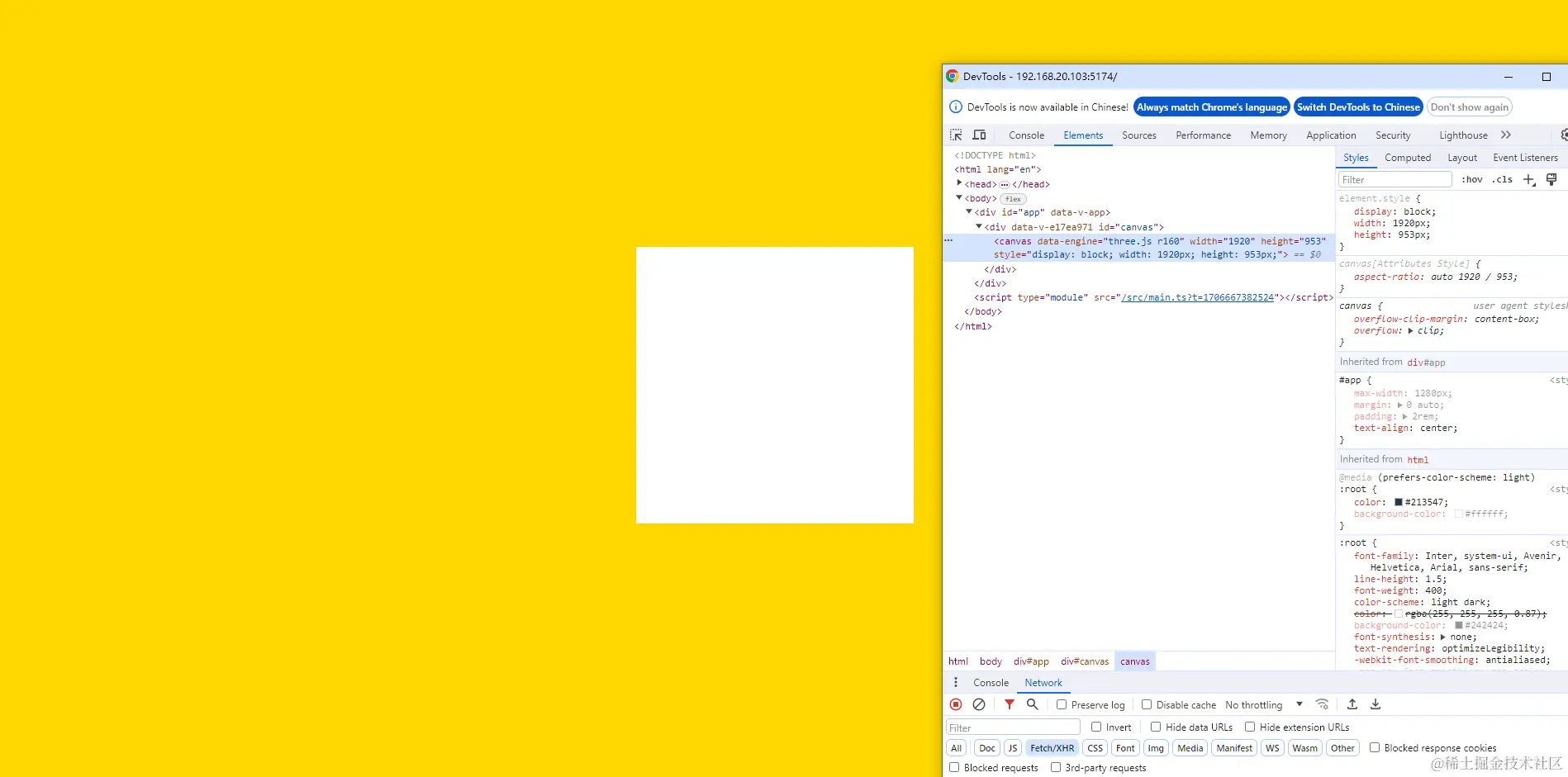Click the Chrome icon in DevTools title bar
The width and height of the screenshot is (1568, 777).
952,76
